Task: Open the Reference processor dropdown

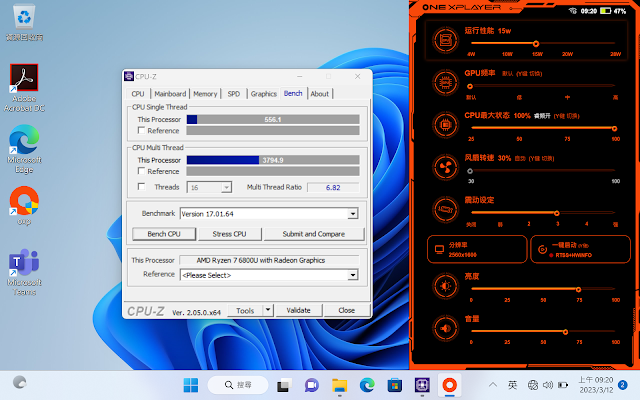Action: (x=353, y=275)
